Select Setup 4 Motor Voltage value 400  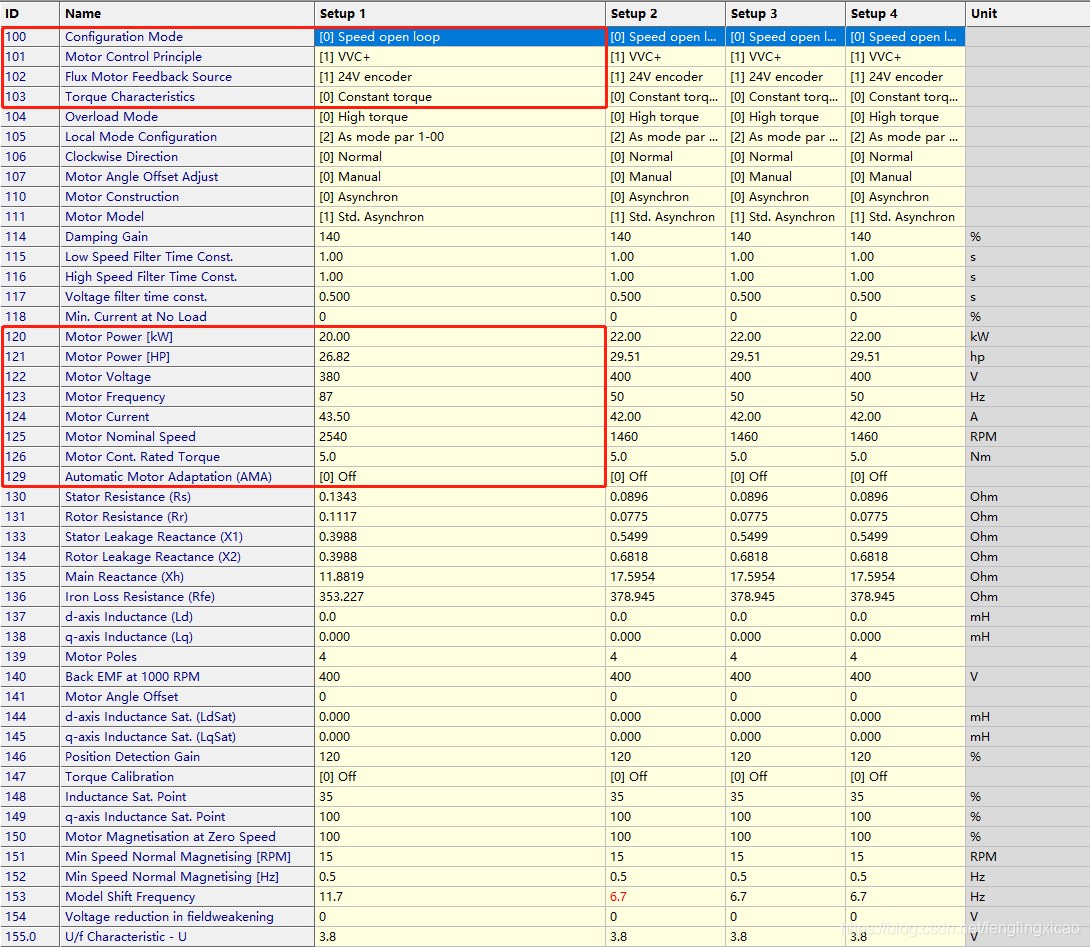click(905, 377)
